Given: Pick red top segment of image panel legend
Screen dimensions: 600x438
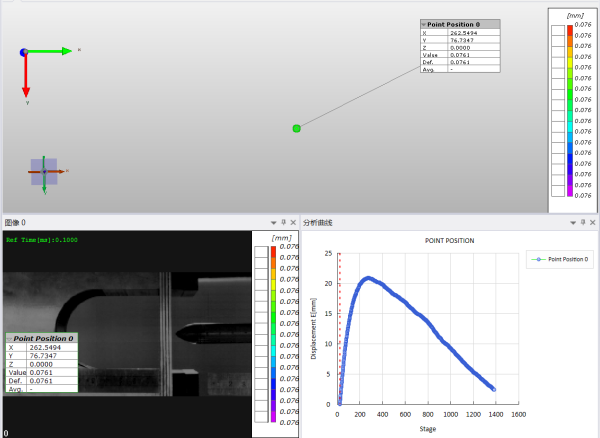Looking at the screenshot, I should (x=273, y=252).
